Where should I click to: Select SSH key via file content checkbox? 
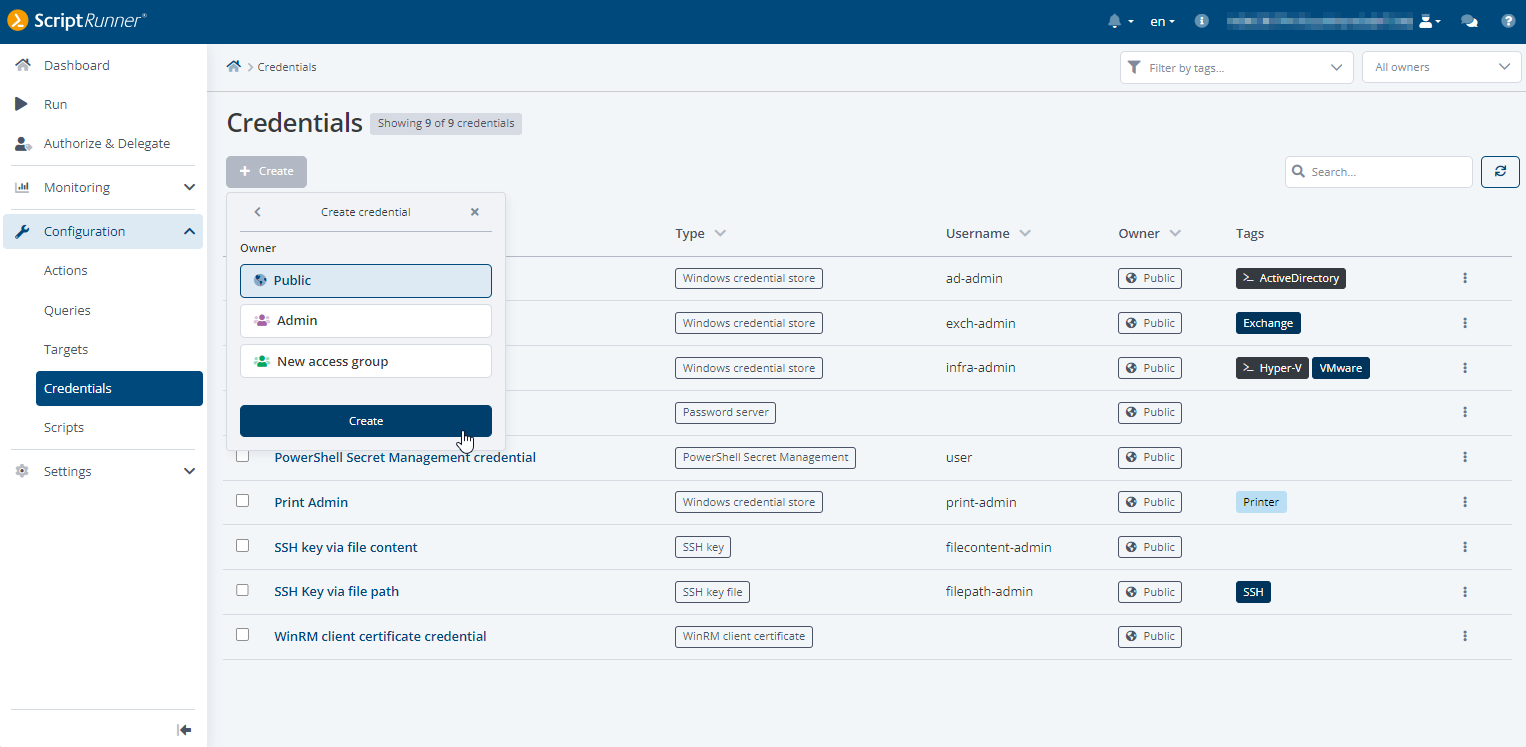pos(242,546)
